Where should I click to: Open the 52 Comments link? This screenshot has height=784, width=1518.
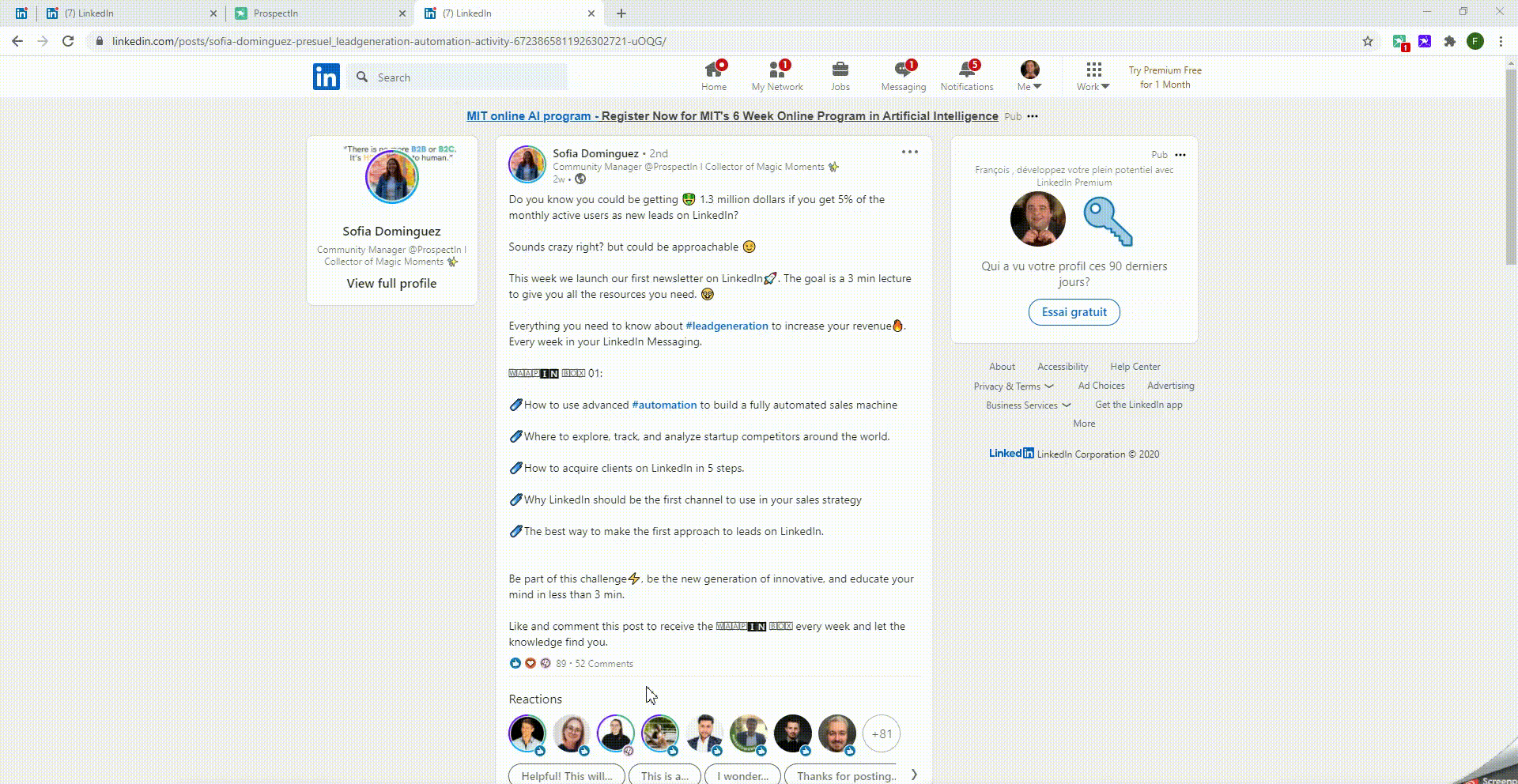(604, 664)
